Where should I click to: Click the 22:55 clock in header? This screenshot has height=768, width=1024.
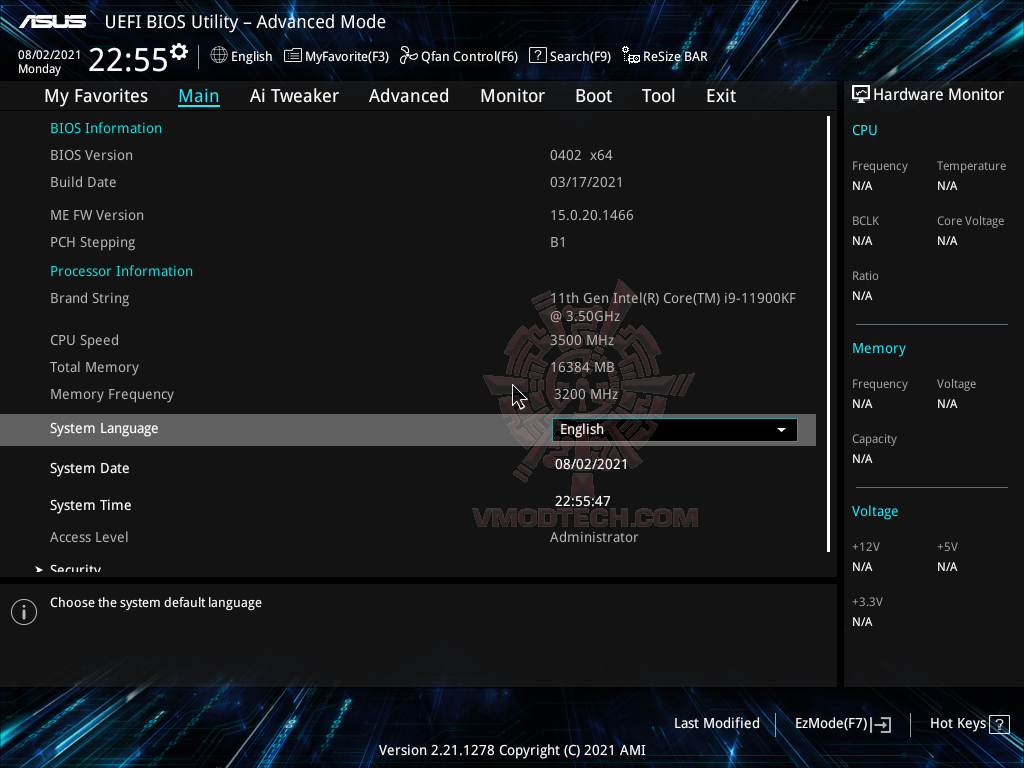point(128,59)
